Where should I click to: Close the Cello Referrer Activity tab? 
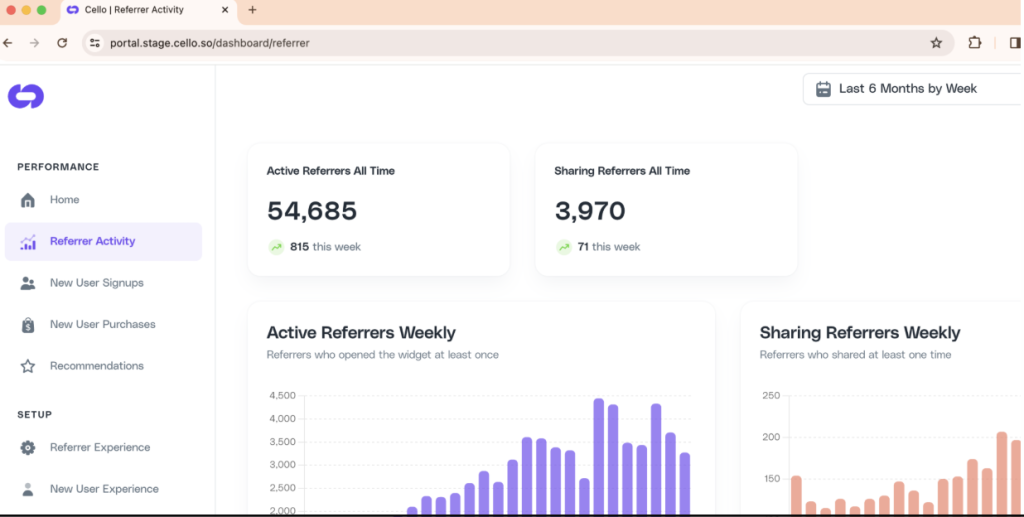click(x=225, y=10)
